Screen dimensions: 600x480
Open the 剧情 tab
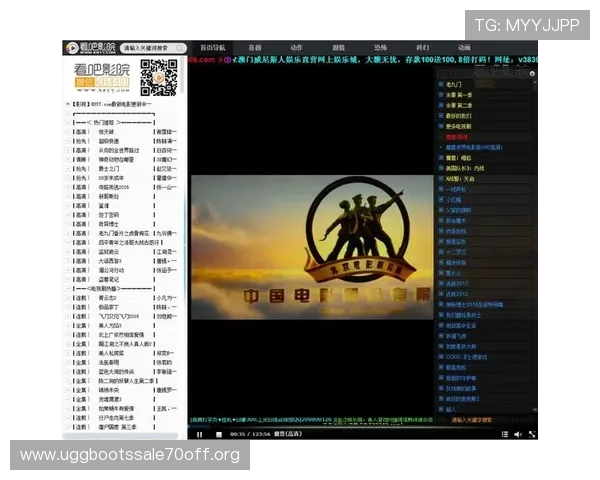click(x=339, y=48)
